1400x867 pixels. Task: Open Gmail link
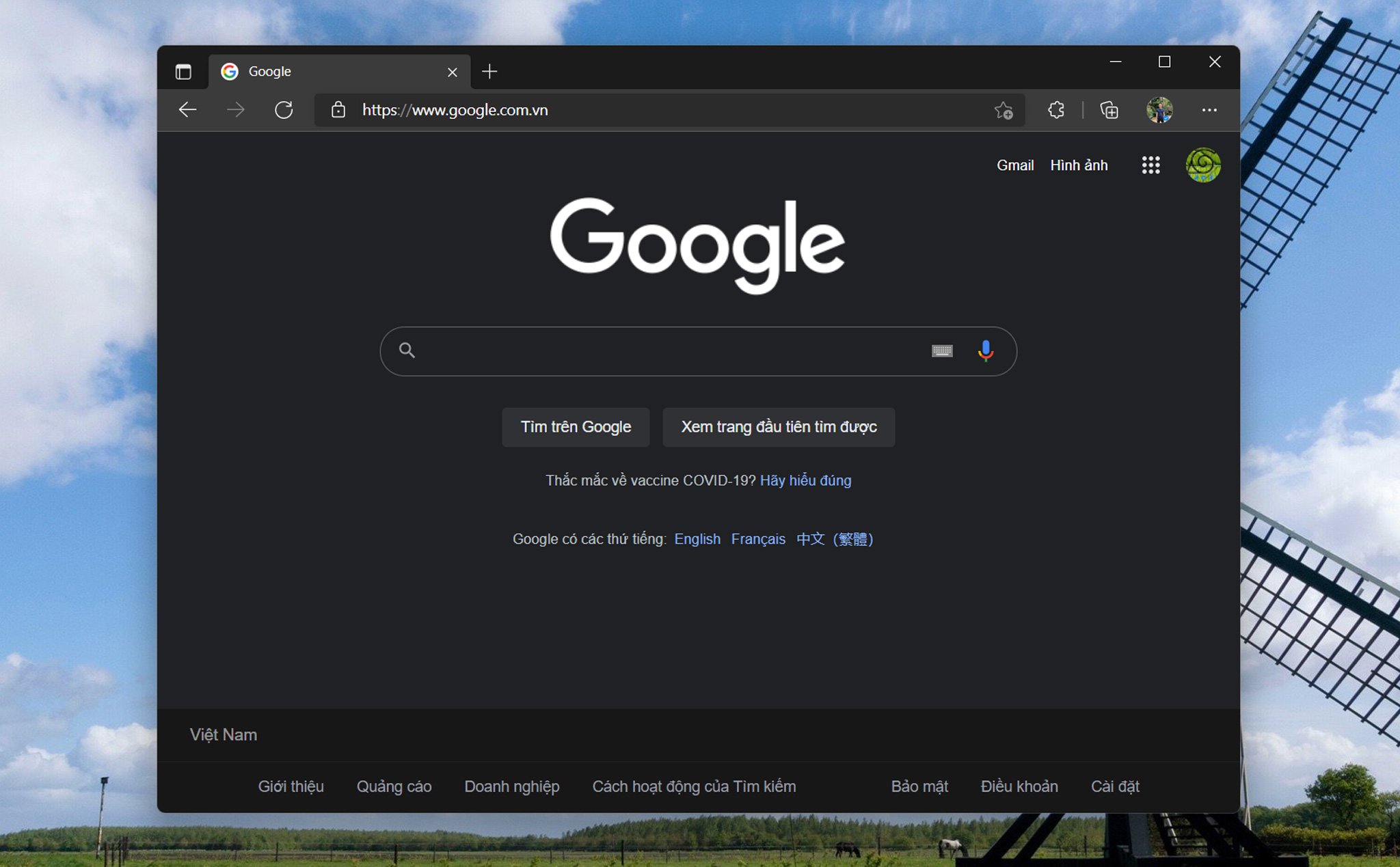click(x=1015, y=165)
